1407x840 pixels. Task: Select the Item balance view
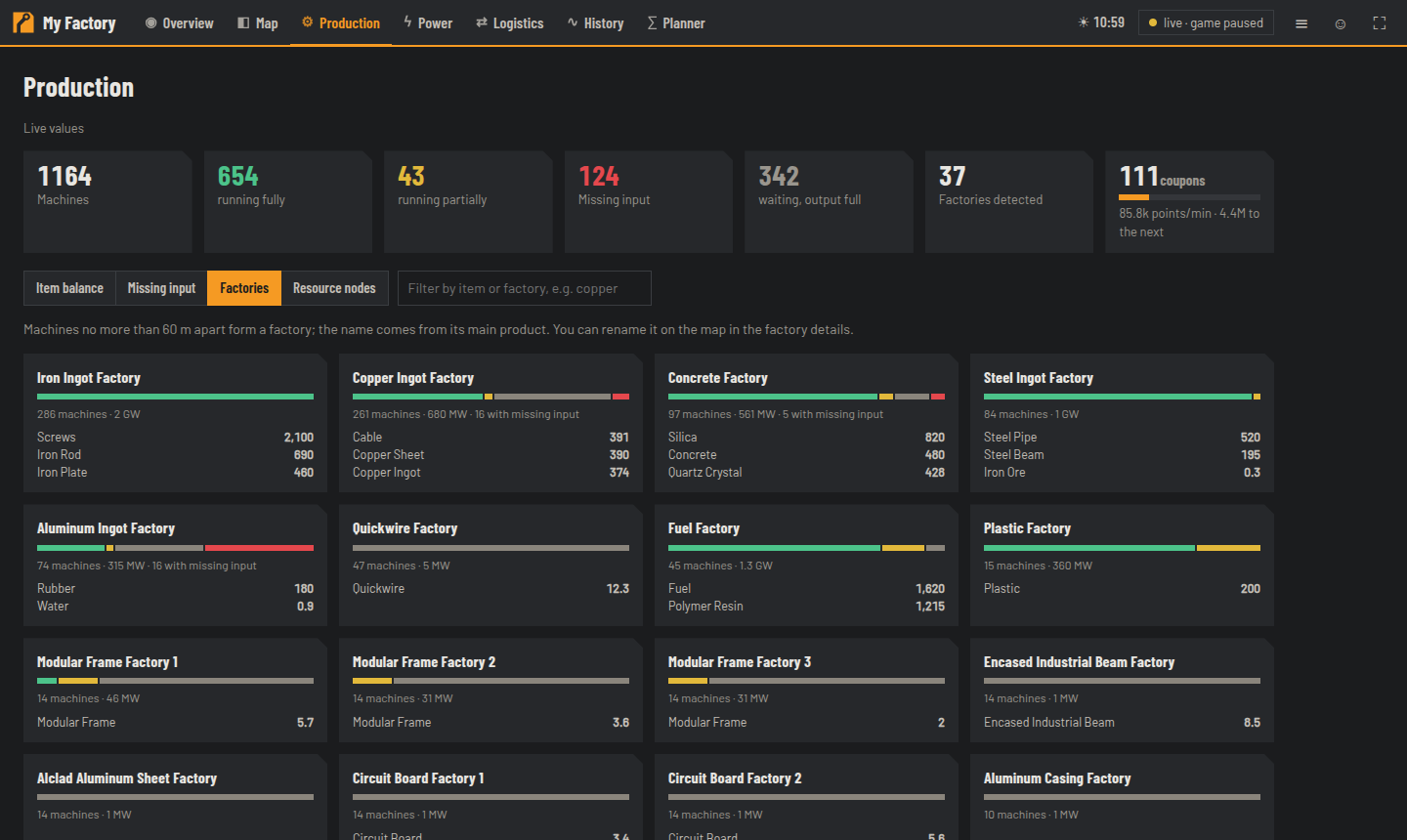pos(69,288)
